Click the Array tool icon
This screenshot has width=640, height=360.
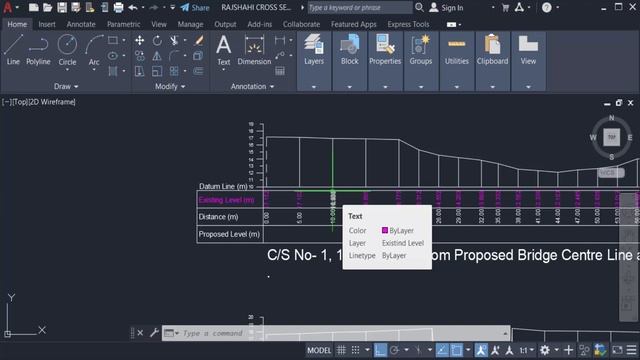click(174, 71)
